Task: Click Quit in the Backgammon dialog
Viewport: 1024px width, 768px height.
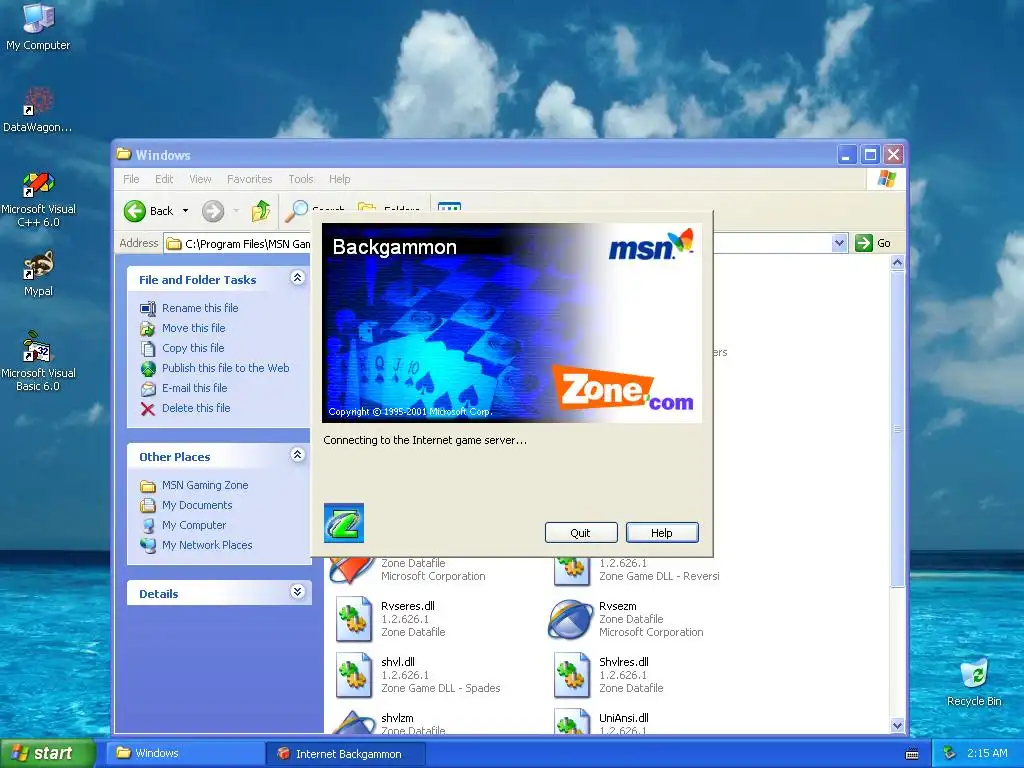Action: click(x=581, y=533)
